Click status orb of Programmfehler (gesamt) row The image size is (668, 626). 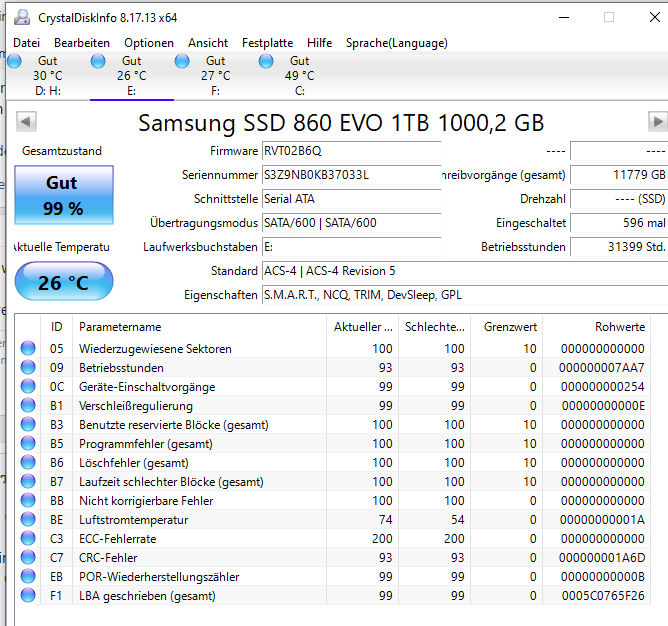tap(28, 443)
